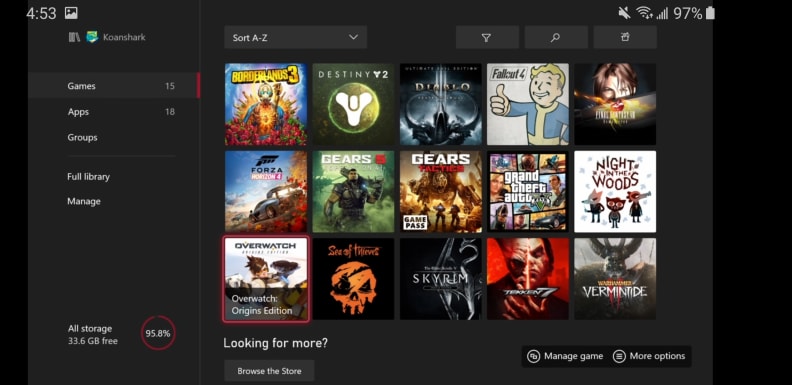Open the Groups section

[x=114, y=137]
